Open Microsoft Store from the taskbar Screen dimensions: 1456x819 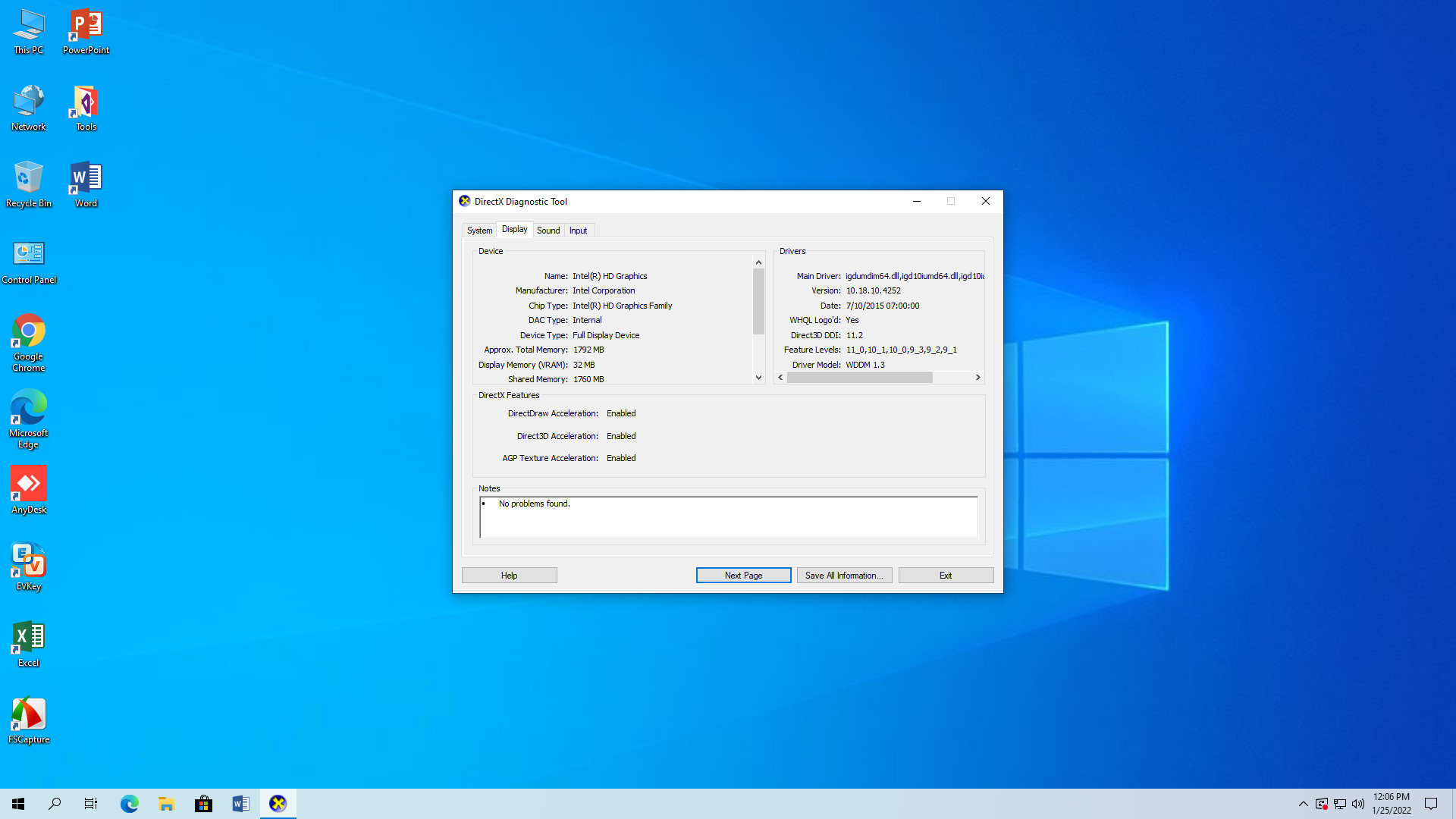[203, 804]
